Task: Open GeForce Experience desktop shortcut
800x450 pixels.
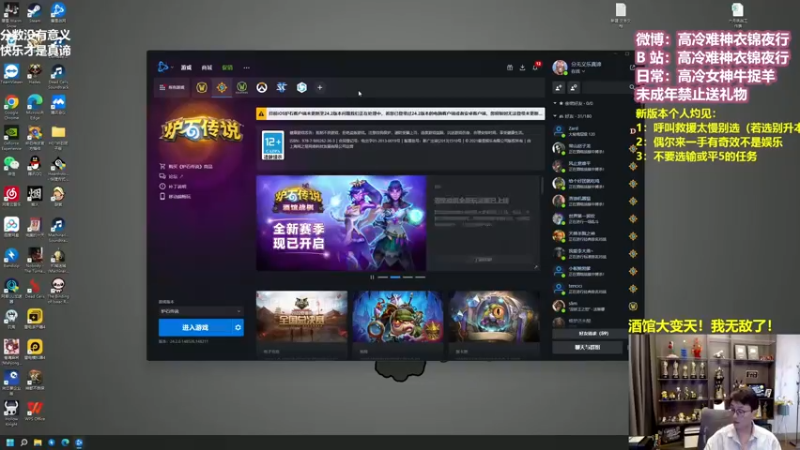Action: pos(11,137)
